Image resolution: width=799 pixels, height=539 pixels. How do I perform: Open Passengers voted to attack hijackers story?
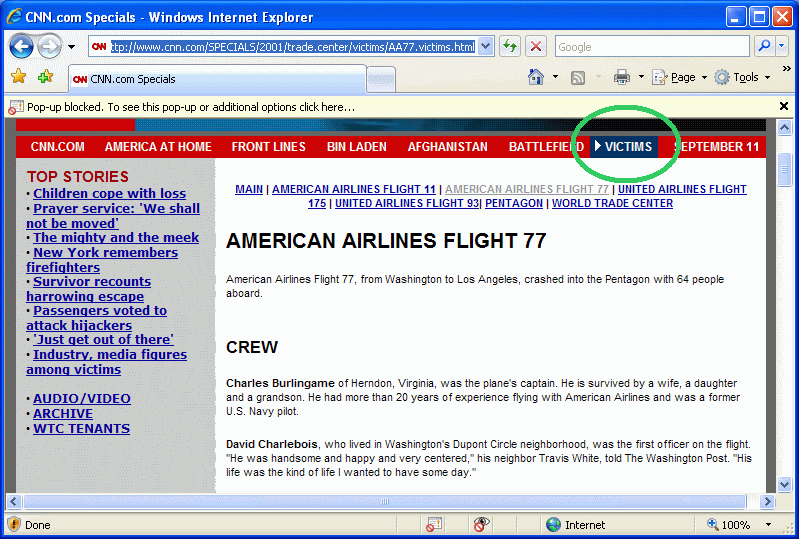(x=97, y=318)
